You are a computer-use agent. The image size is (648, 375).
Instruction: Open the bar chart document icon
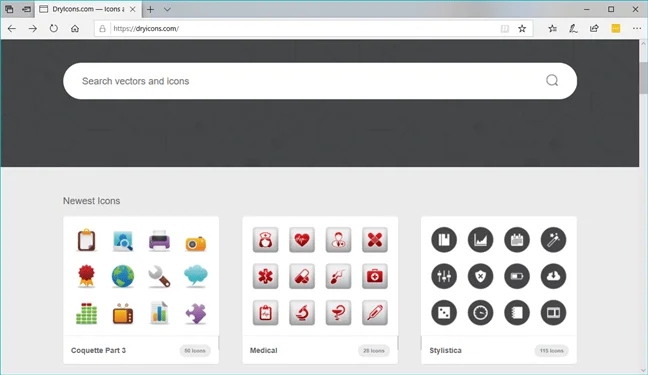[x=159, y=312]
